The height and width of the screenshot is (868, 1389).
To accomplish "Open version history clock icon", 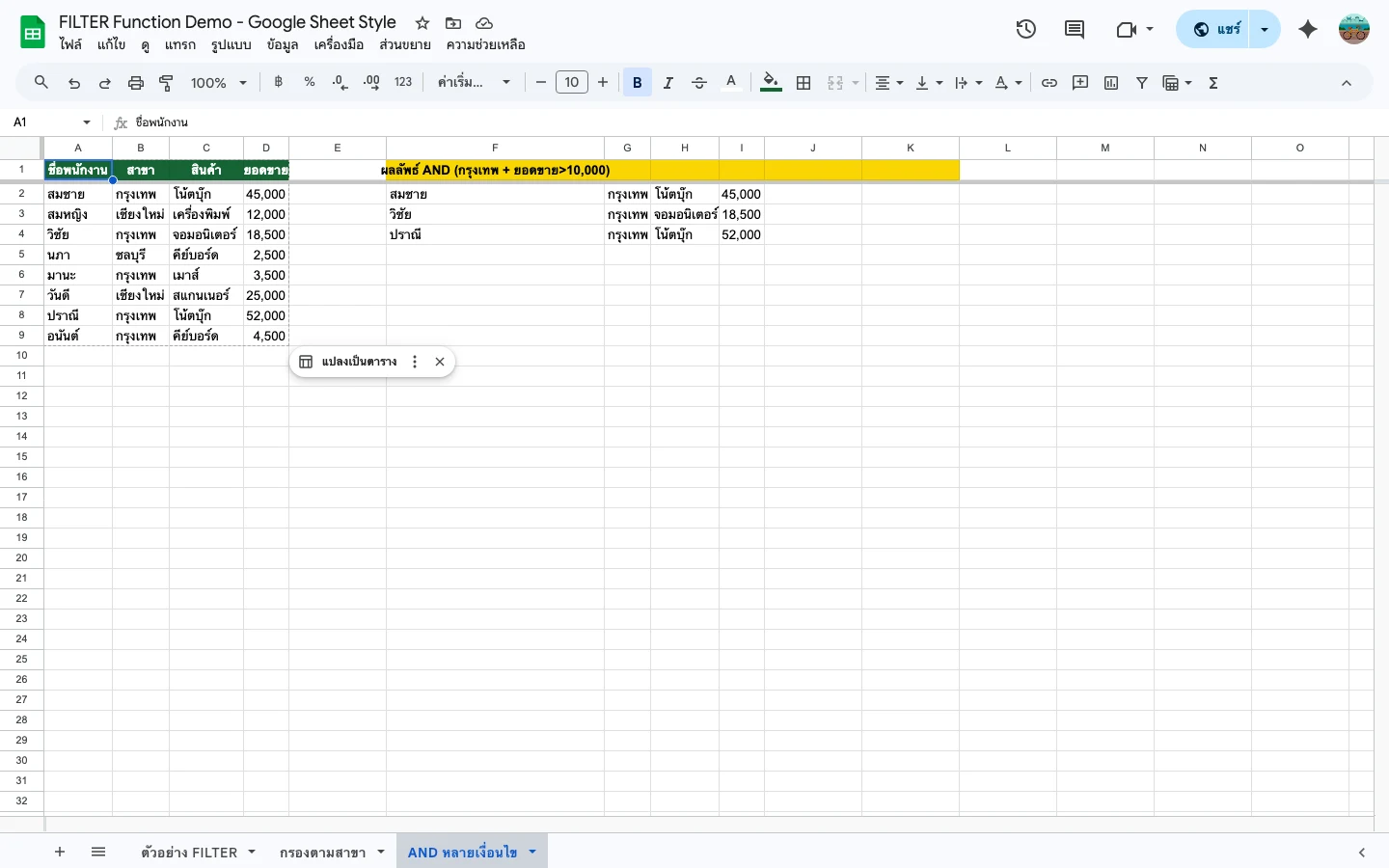I will (1025, 29).
